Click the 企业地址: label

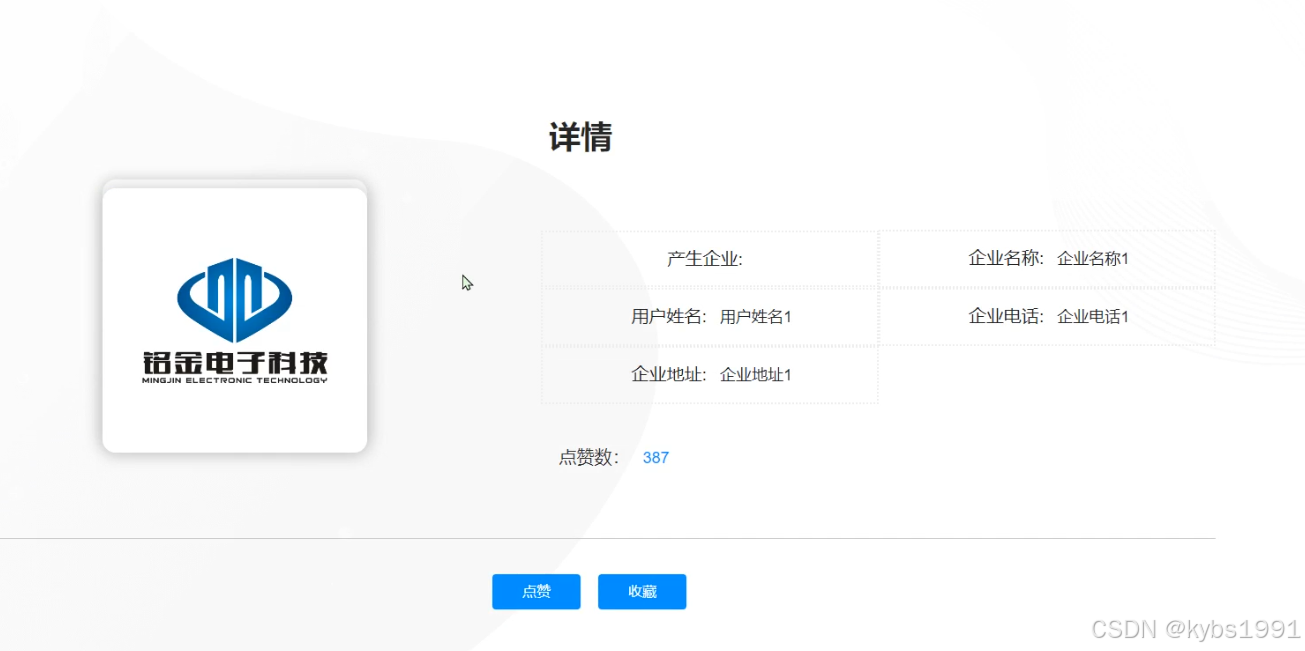(x=669, y=375)
